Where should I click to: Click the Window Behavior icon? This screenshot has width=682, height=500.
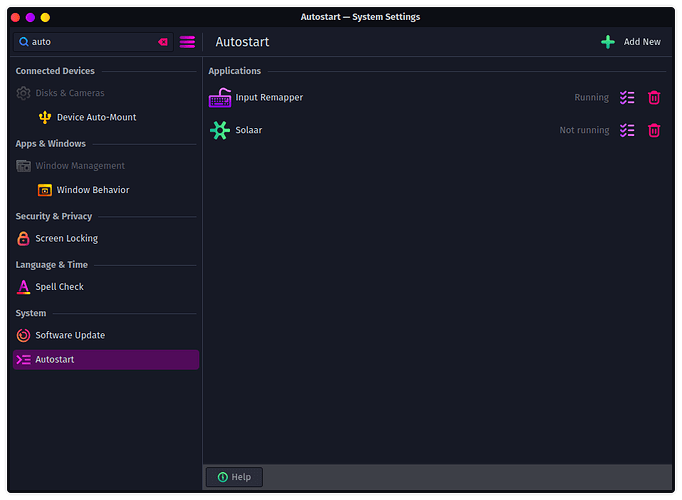(x=45, y=190)
